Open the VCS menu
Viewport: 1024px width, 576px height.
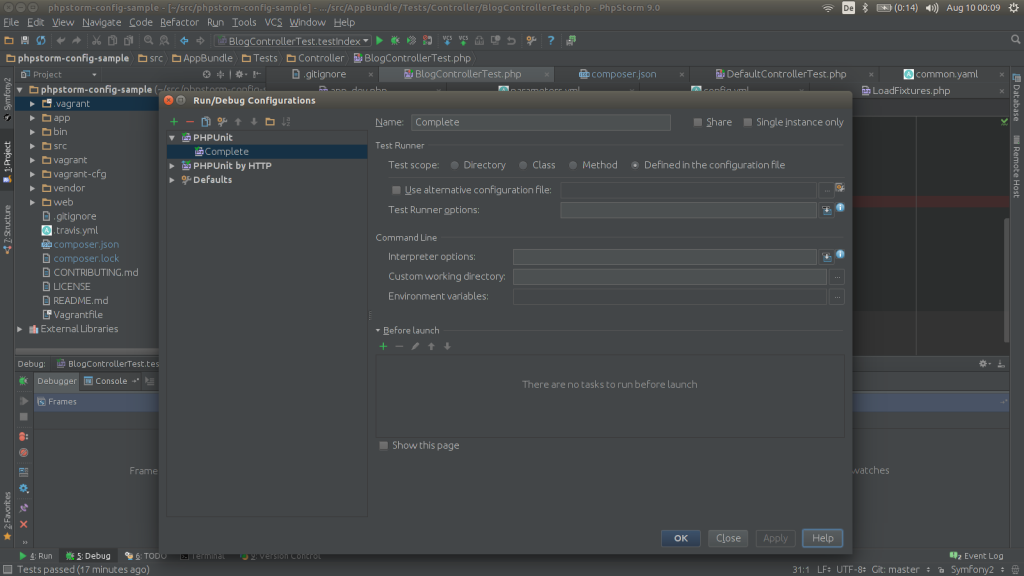click(273, 22)
